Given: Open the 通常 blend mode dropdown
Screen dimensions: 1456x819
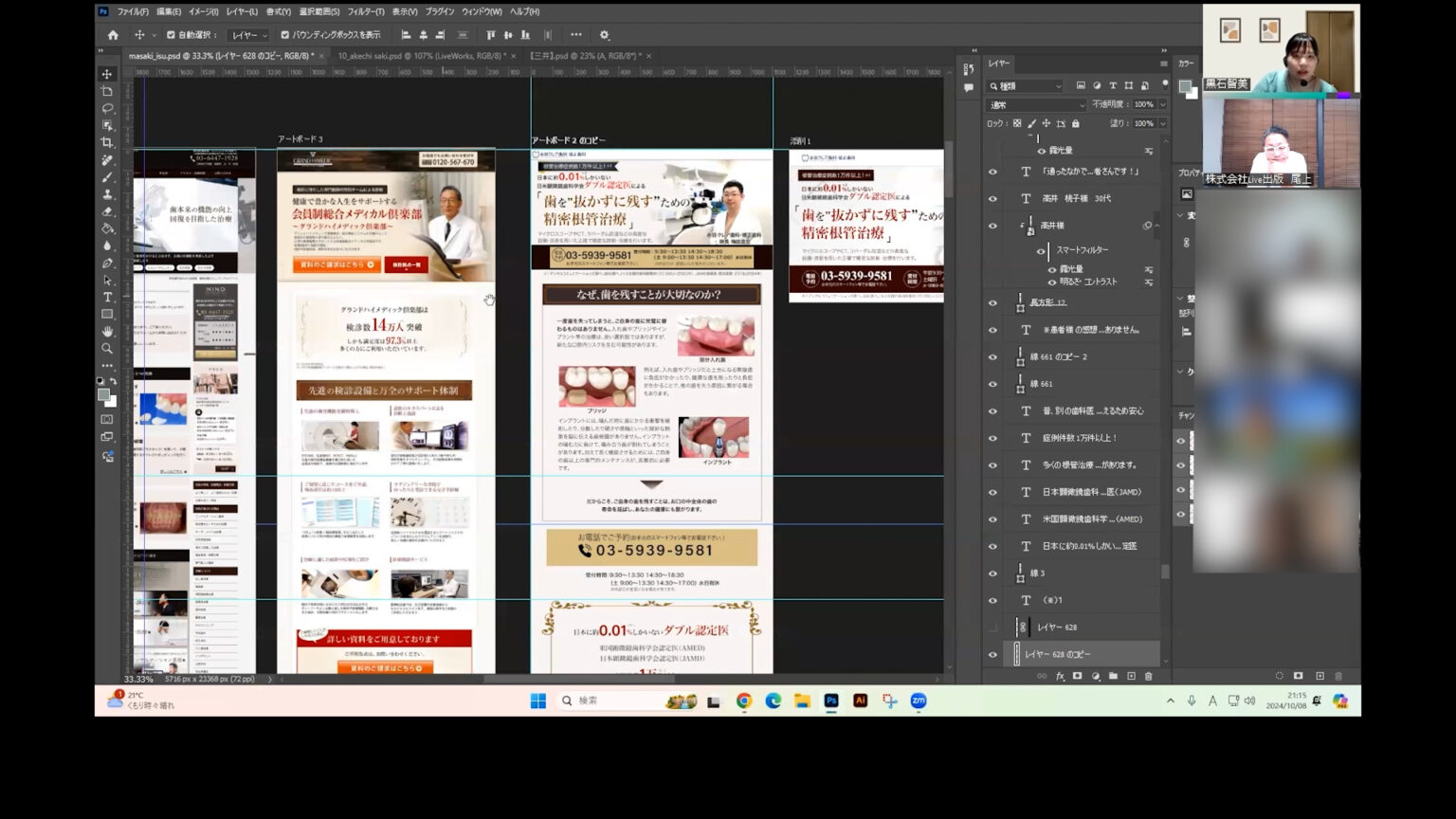Looking at the screenshot, I should [x=1035, y=105].
